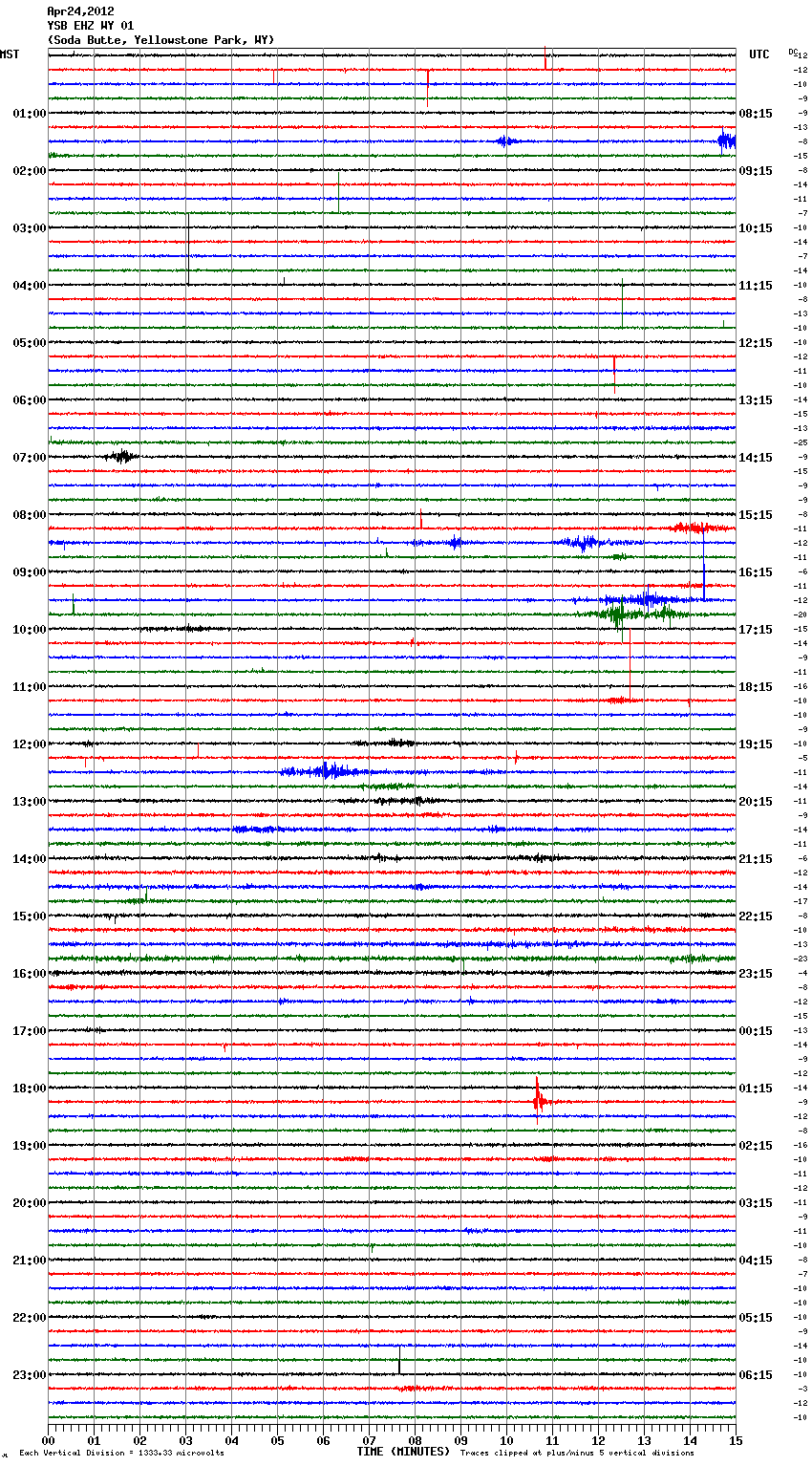Pick the 18:00 MST time label
Image resolution: width=812 pixels, height=1466 pixels.
29,1089
